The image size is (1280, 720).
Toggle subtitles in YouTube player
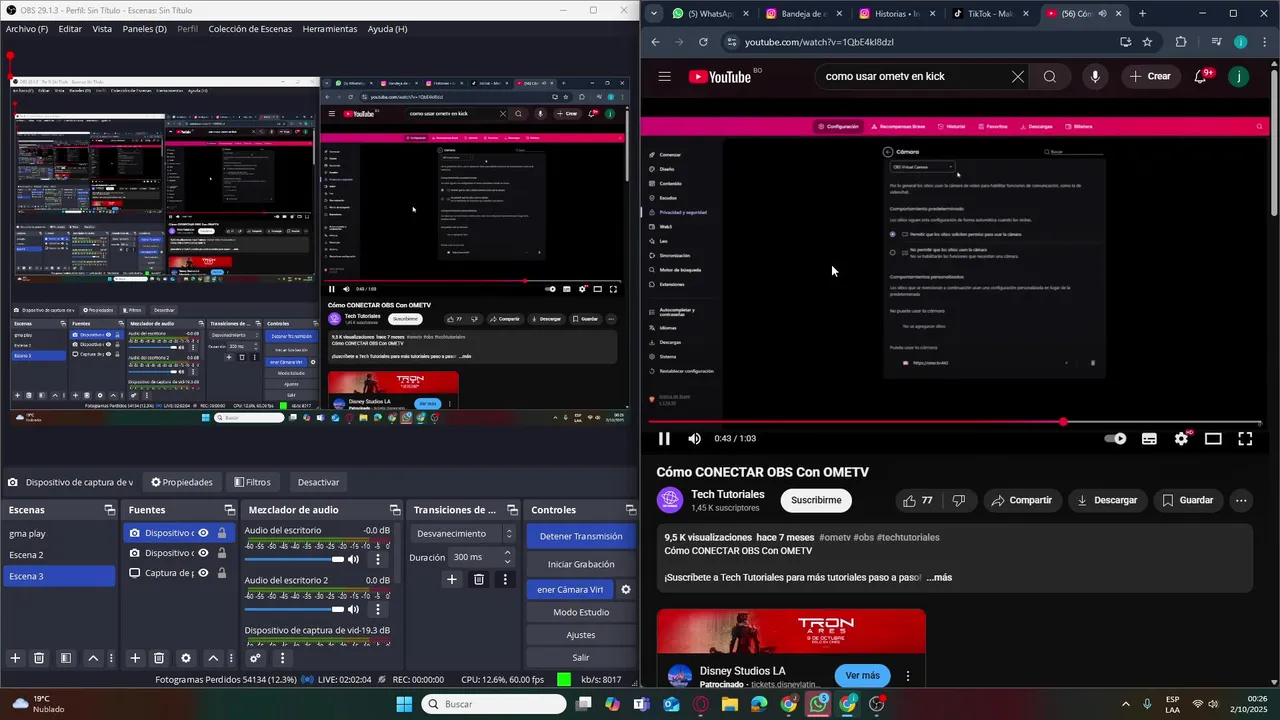(1150, 438)
